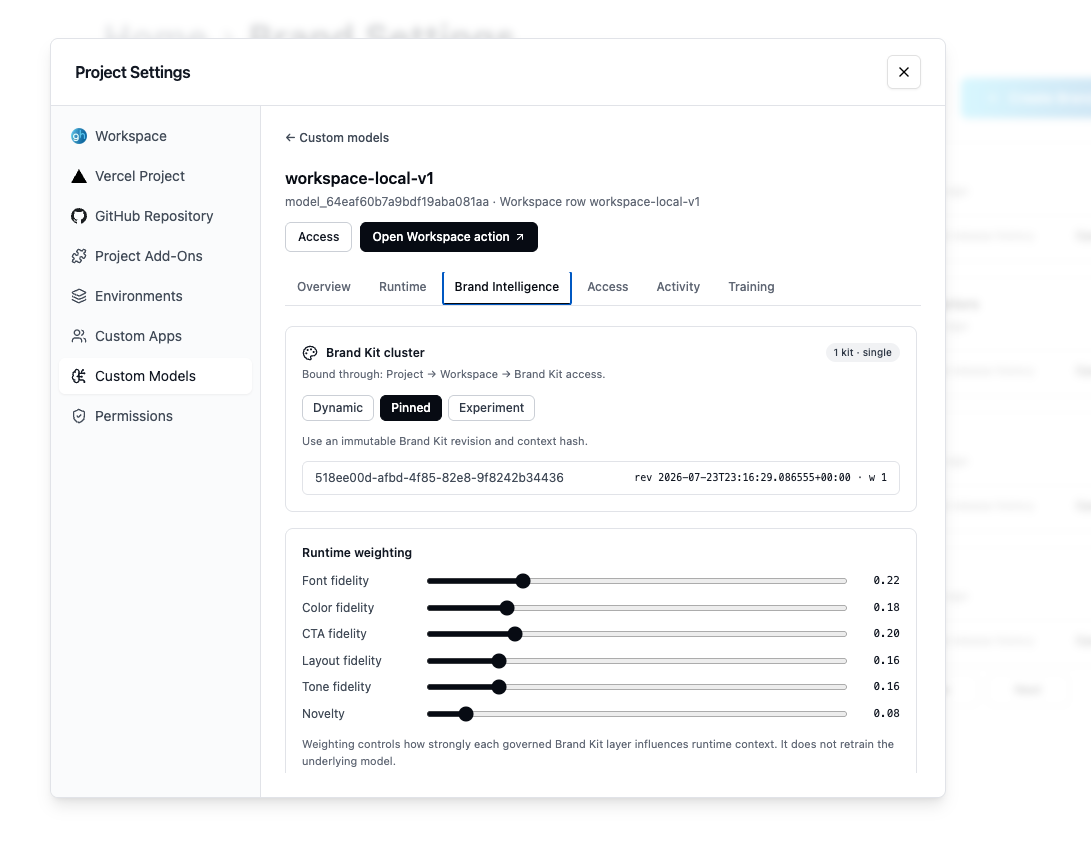The height and width of the screenshot is (859, 1091).
Task: Click Open Workspace action button
Action: [448, 236]
